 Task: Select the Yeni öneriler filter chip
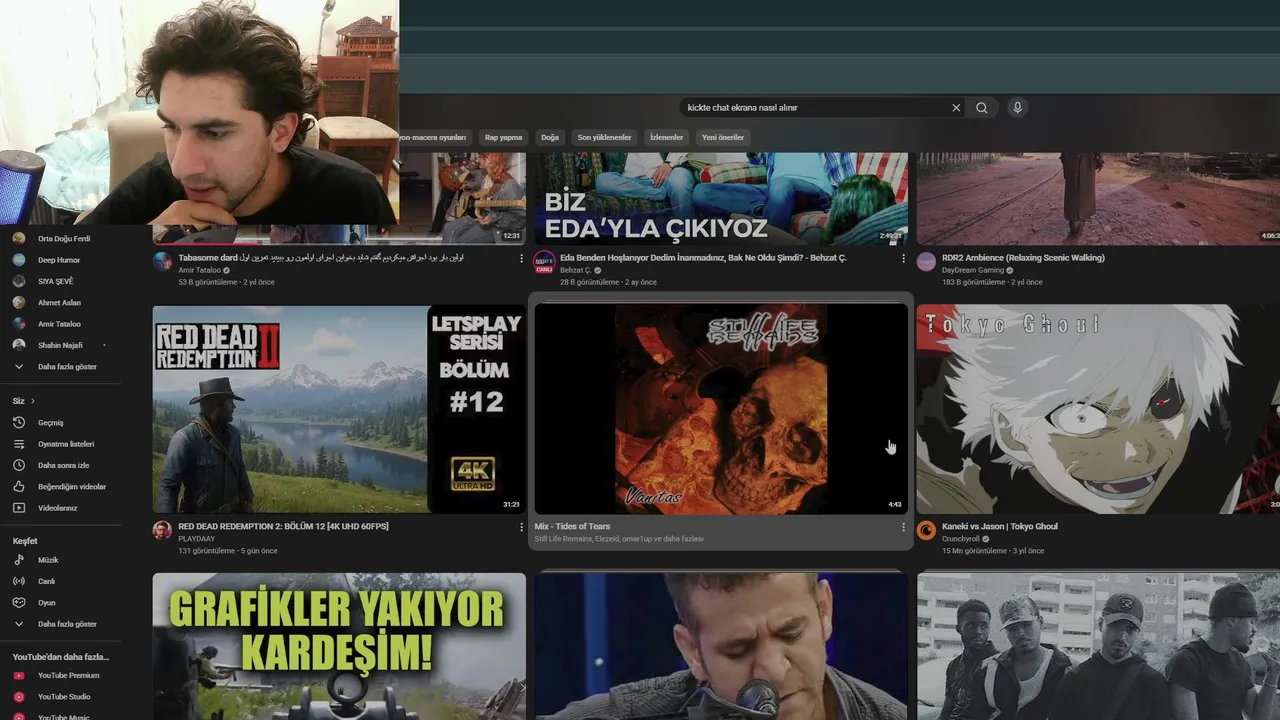click(x=723, y=137)
